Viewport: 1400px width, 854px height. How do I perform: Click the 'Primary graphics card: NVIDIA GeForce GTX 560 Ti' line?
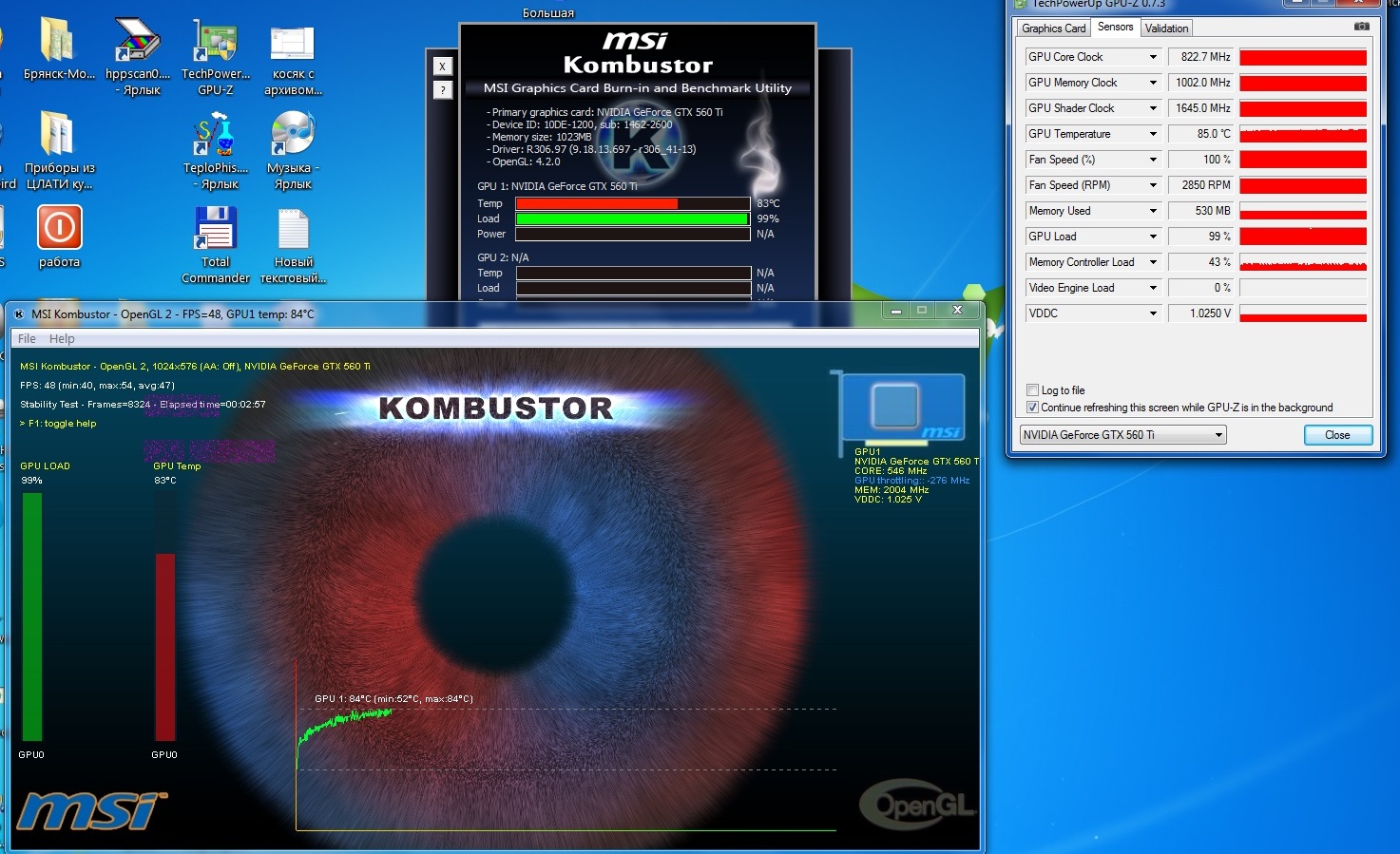click(x=604, y=112)
